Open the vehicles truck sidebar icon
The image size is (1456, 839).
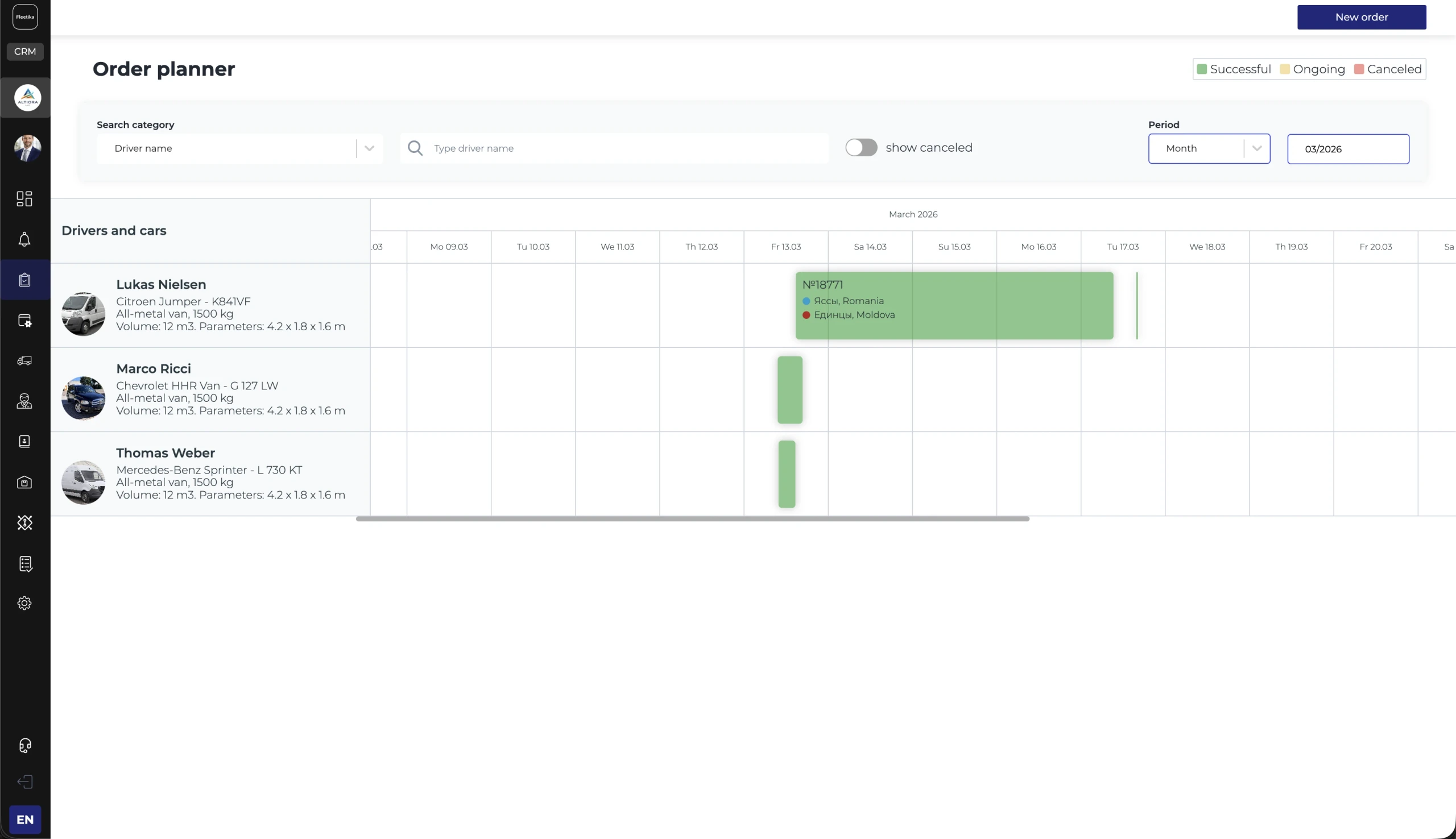tap(24, 361)
